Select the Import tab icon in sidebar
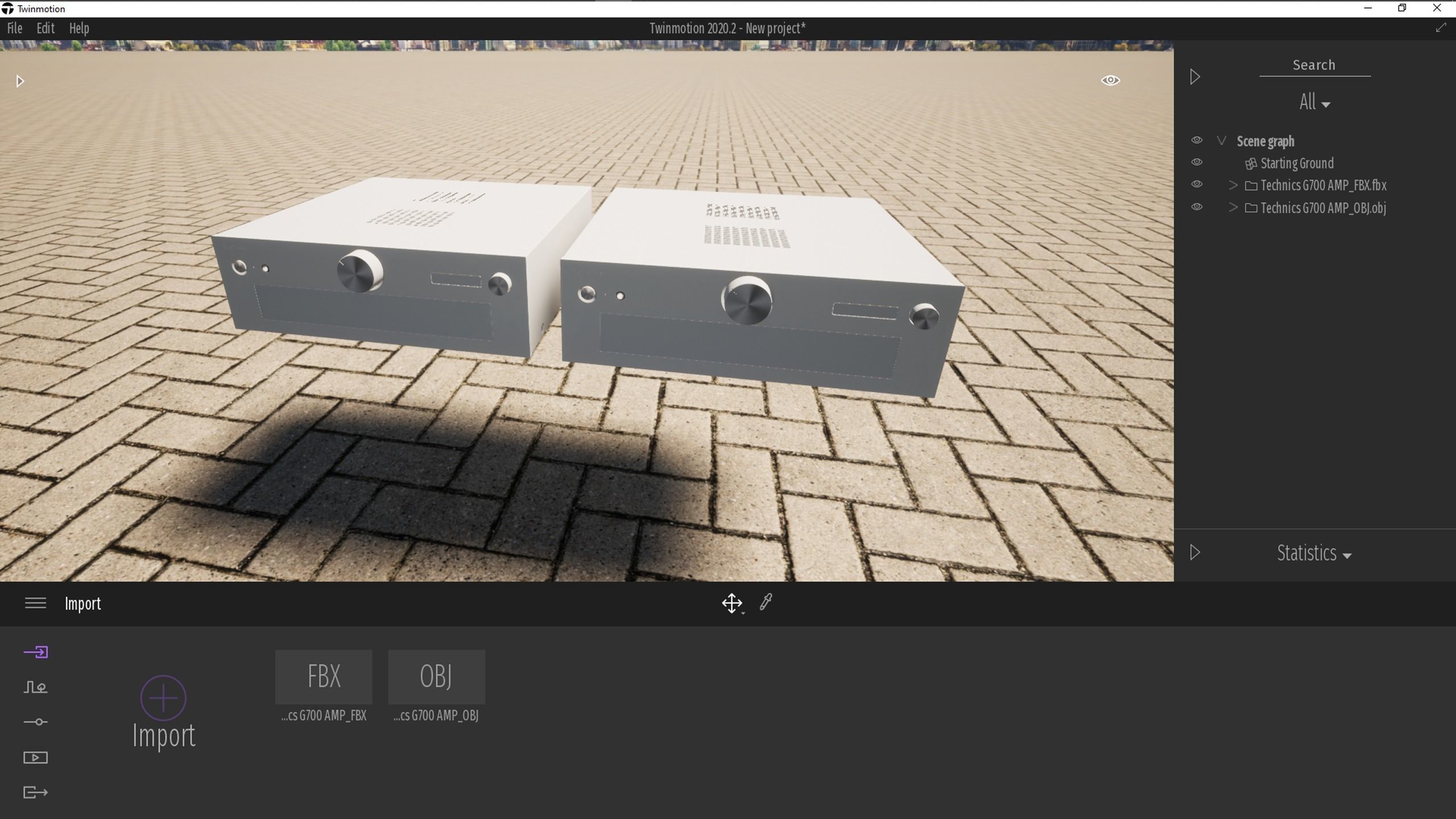The width and height of the screenshot is (1456, 819). click(35, 652)
